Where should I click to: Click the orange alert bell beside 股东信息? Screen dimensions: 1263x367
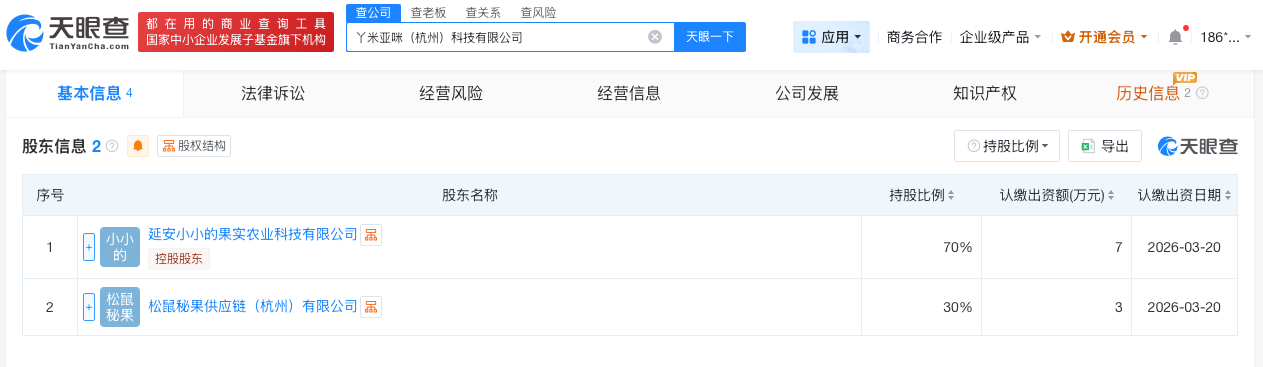[x=138, y=146]
